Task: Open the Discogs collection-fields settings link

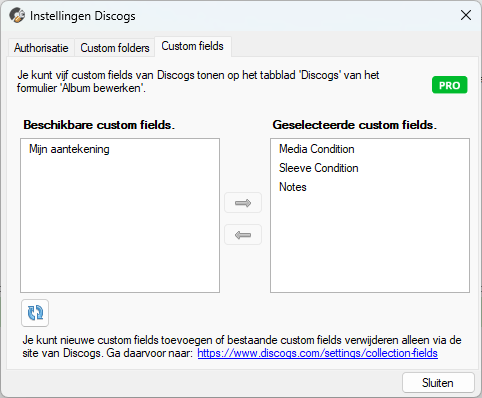Action: click(317, 353)
